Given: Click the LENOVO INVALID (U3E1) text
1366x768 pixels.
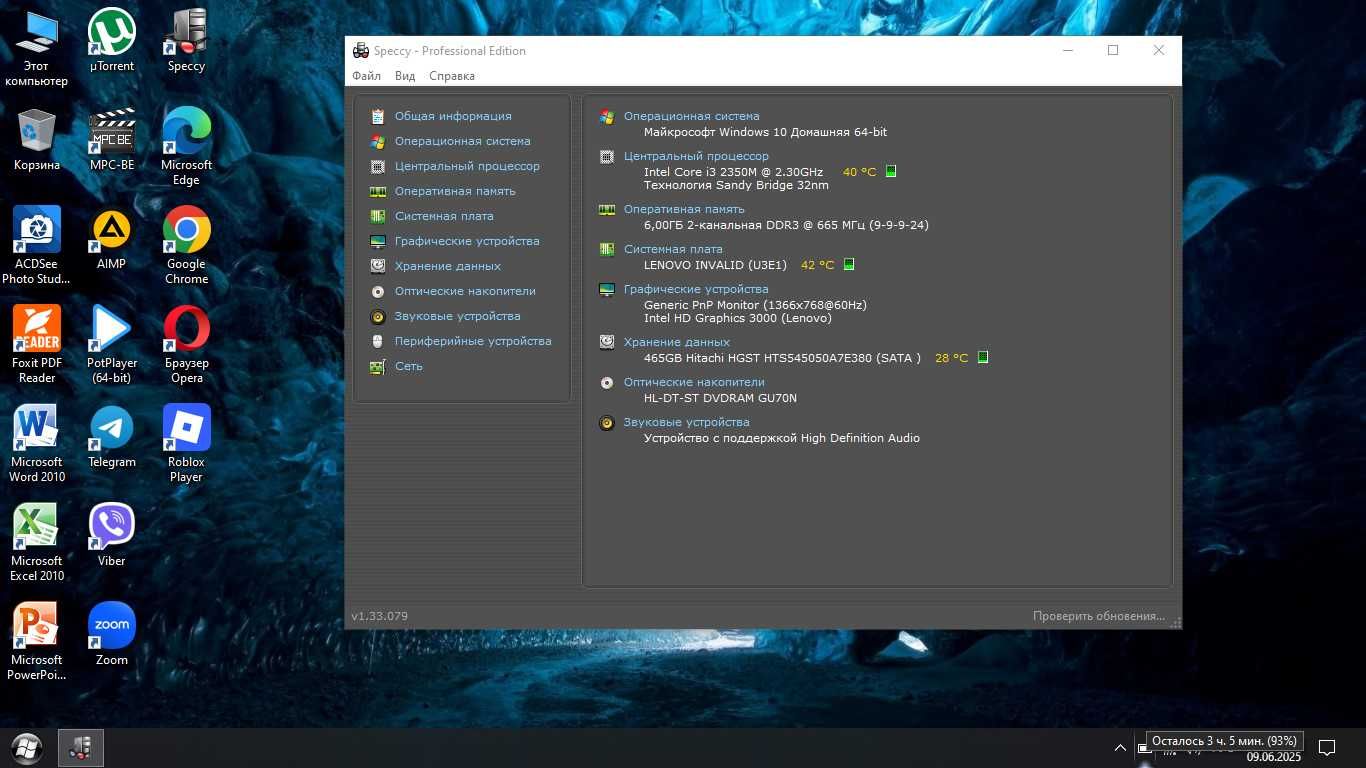Looking at the screenshot, I should 715,265.
